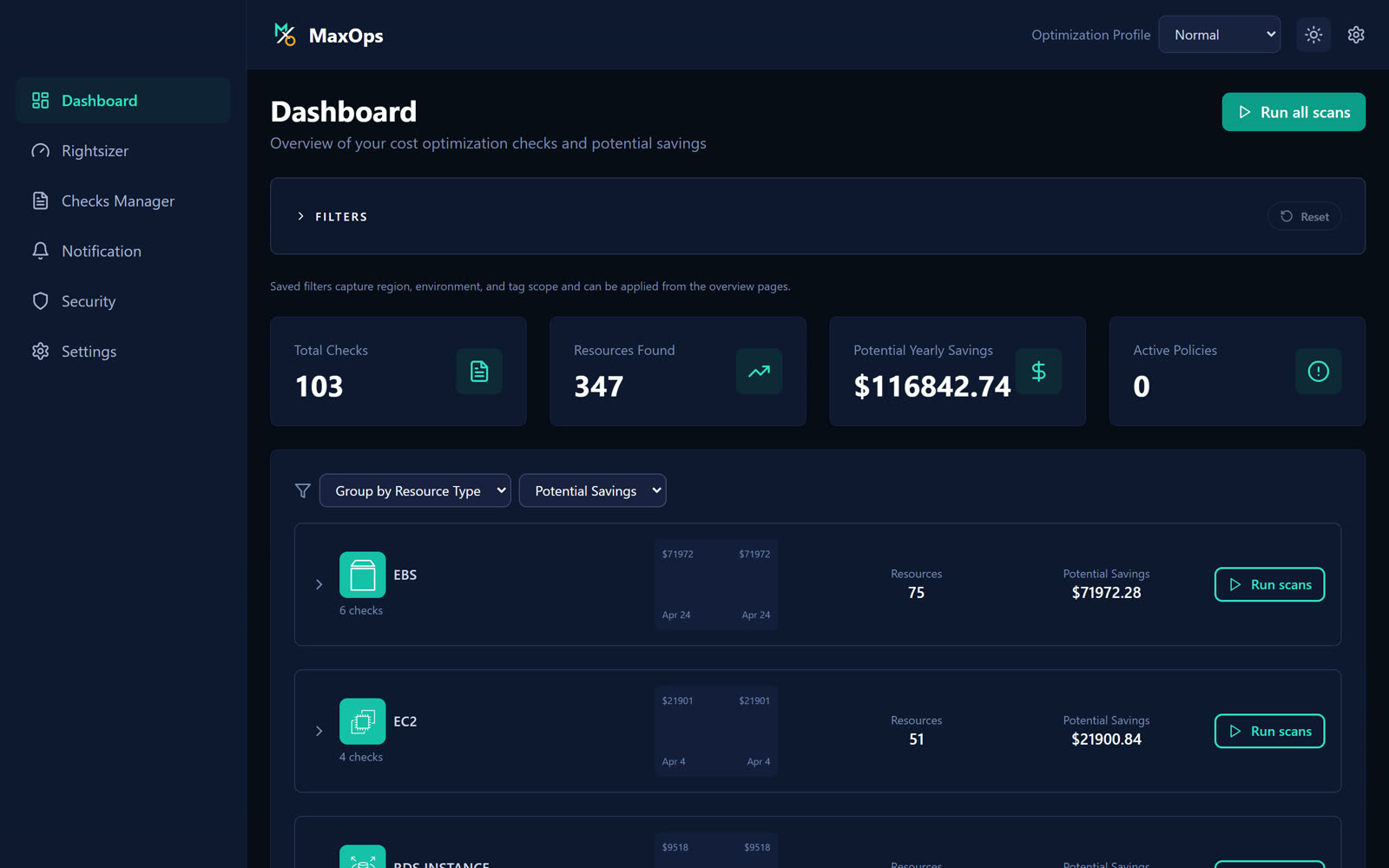
Task: Run scans for EC2
Action: click(1269, 731)
